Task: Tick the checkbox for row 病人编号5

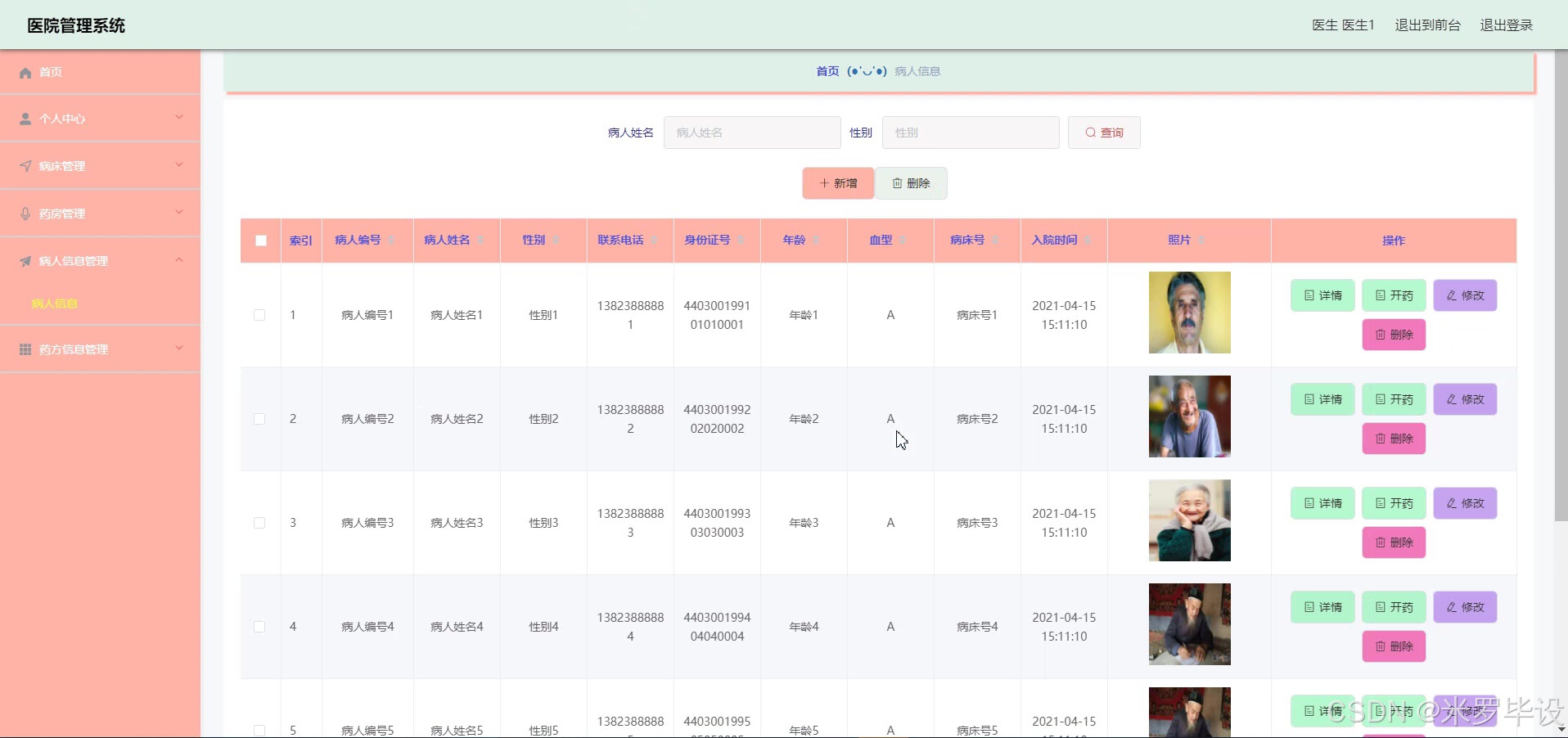Action: tap(259, 731)
